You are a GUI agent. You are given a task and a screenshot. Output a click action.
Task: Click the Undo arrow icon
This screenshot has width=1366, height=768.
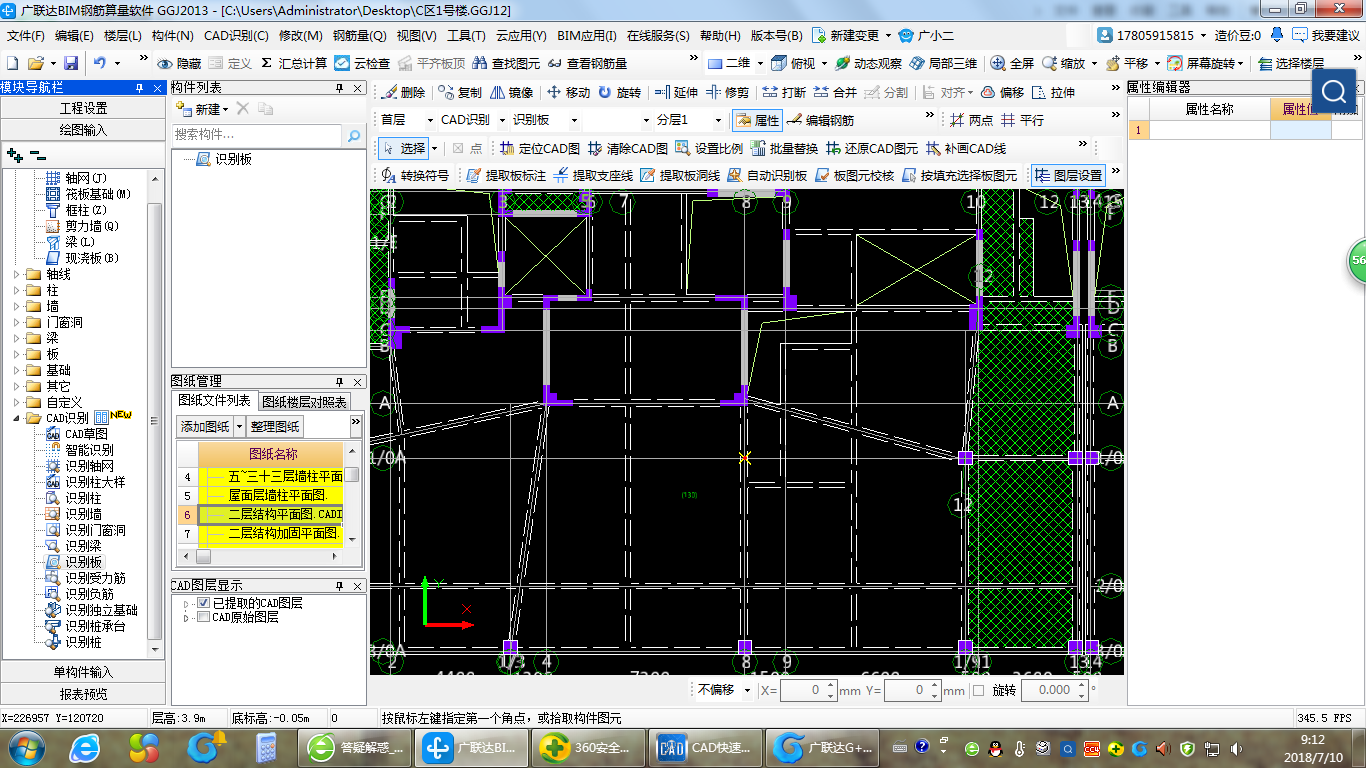[100, 63]
